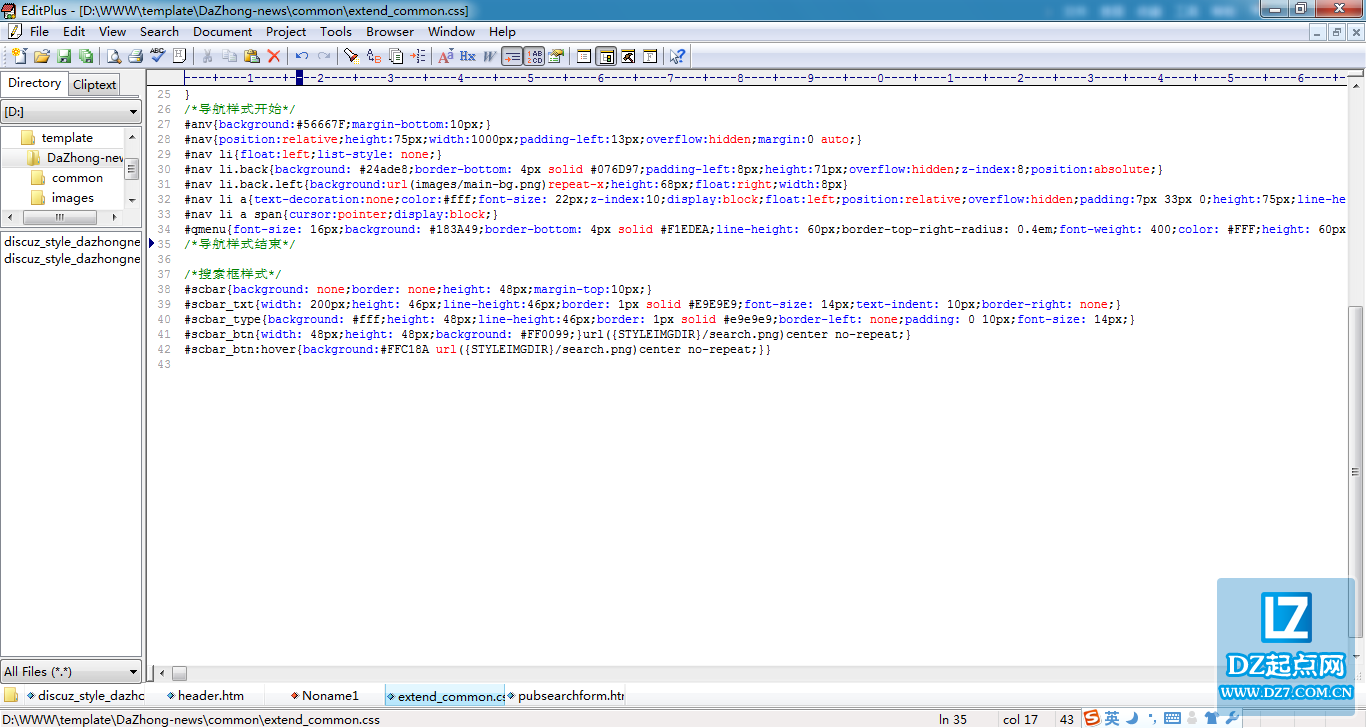Select the common folder in tree
The width and height of the screenshot is (1366, 728).
coord(77,177)
